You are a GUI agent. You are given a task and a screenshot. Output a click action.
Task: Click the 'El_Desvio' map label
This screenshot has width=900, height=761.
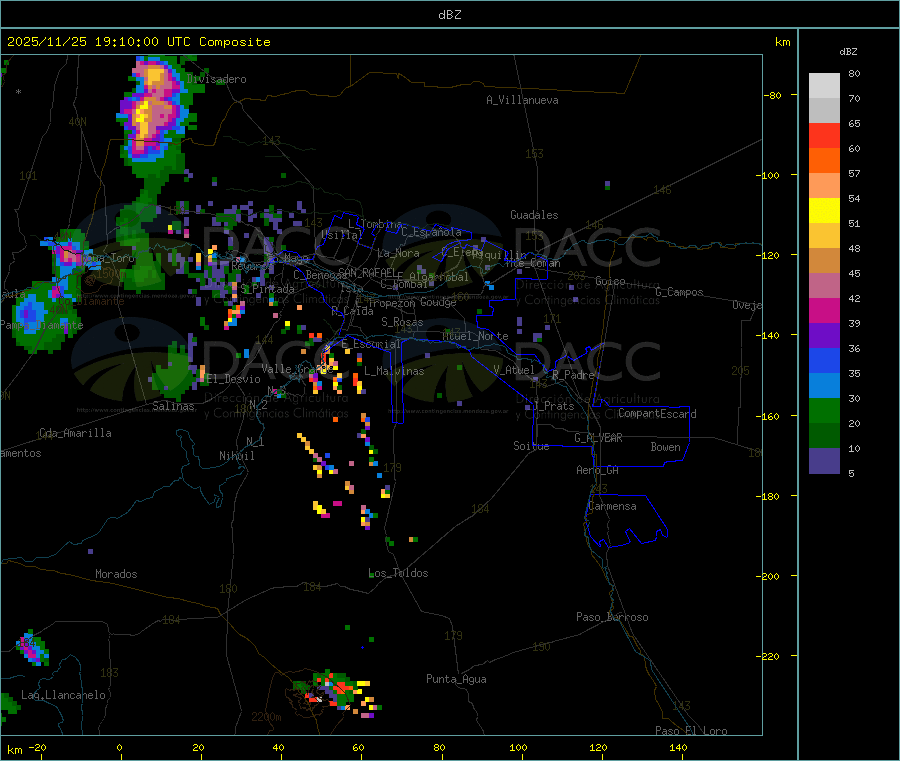[233, 379]
